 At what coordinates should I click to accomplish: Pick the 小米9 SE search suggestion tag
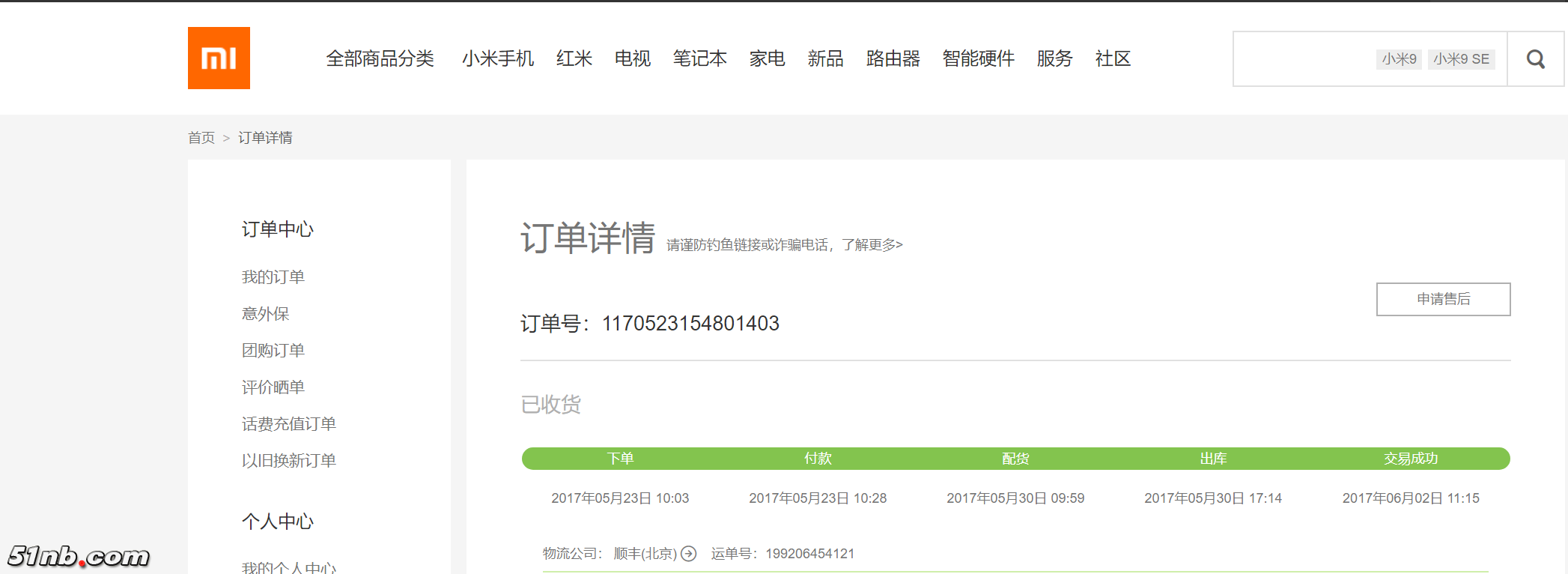coord(1462,59)
